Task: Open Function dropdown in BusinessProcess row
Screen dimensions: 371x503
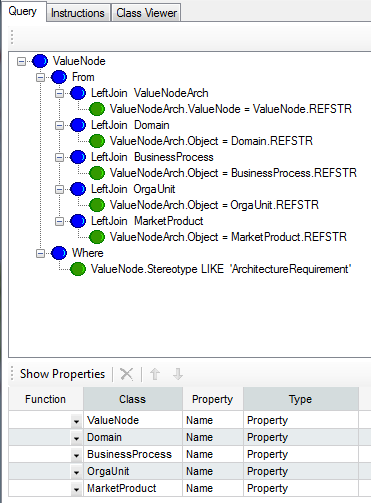Action: tap(76, 455)
